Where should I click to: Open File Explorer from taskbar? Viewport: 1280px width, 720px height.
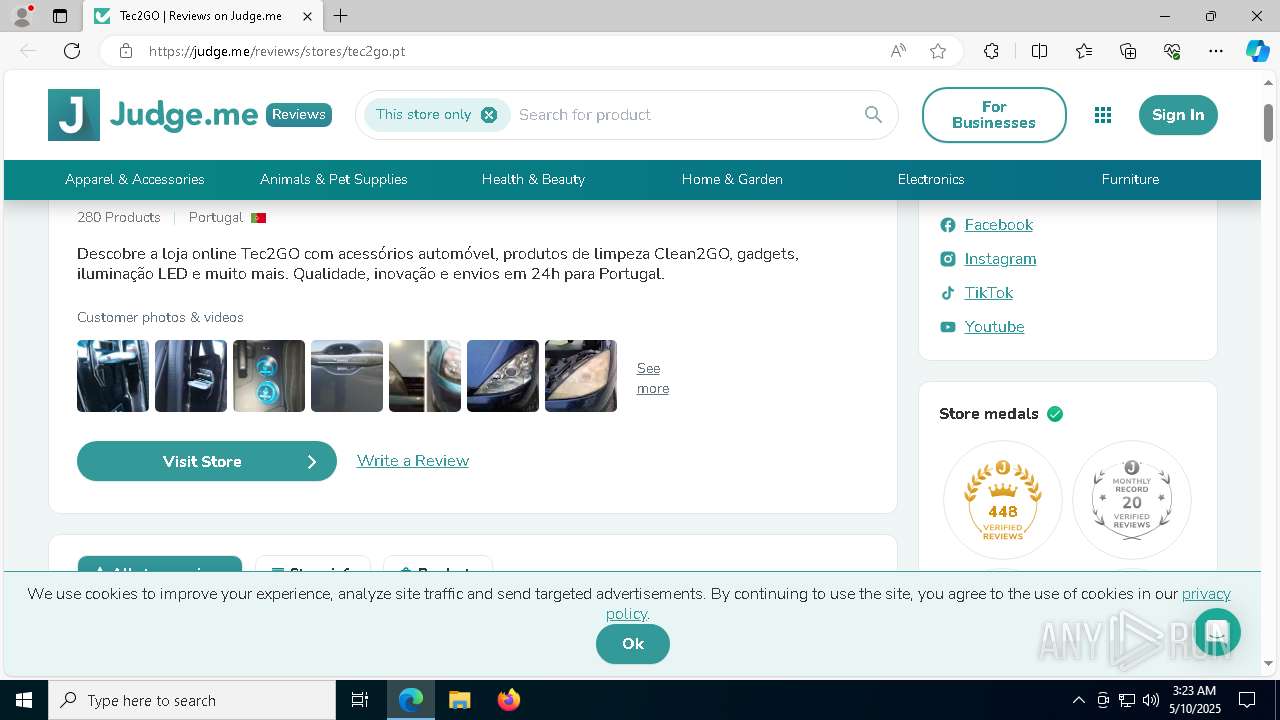pyautogui.click(x=459, y=700)
